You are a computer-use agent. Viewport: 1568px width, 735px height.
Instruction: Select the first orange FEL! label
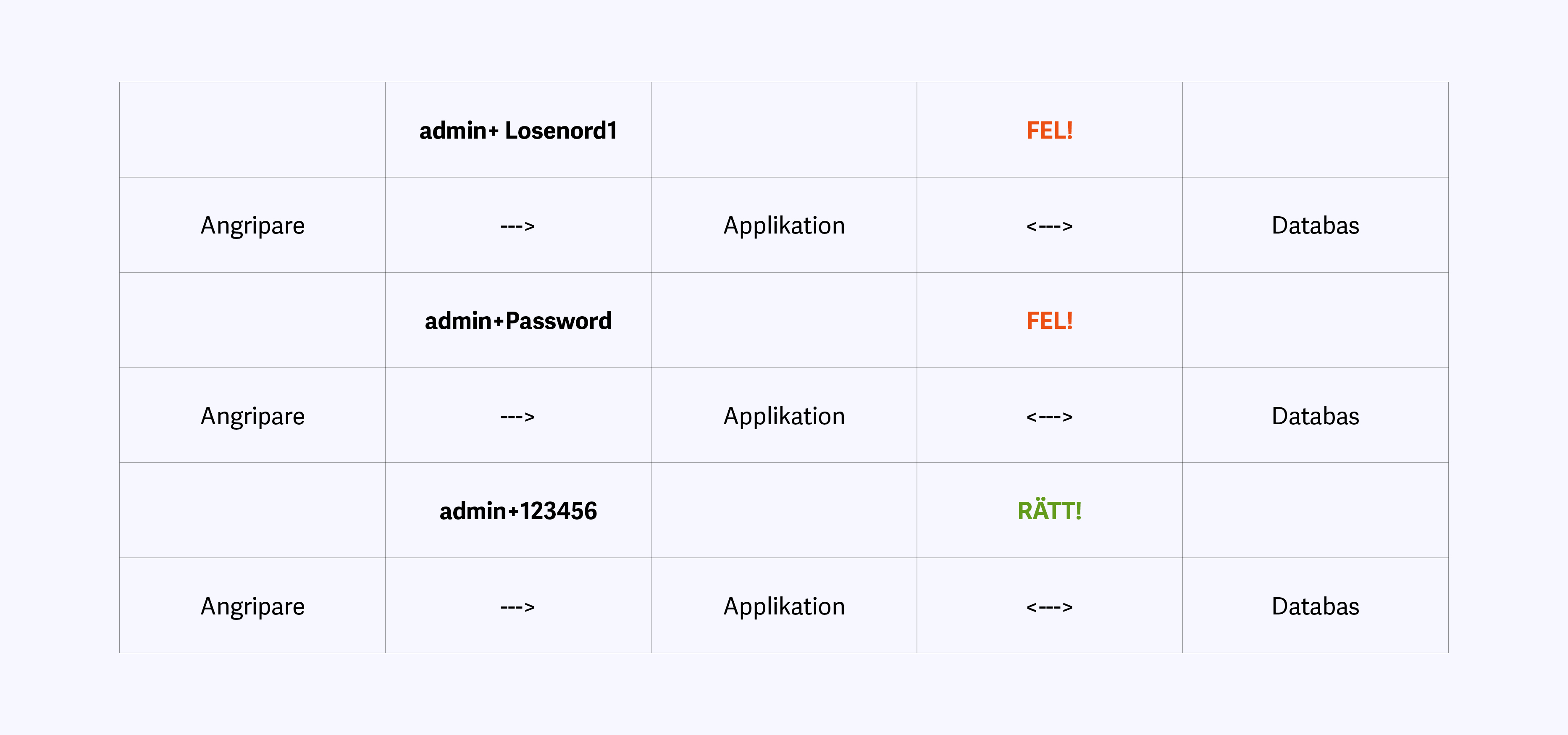coord(1049,130)
